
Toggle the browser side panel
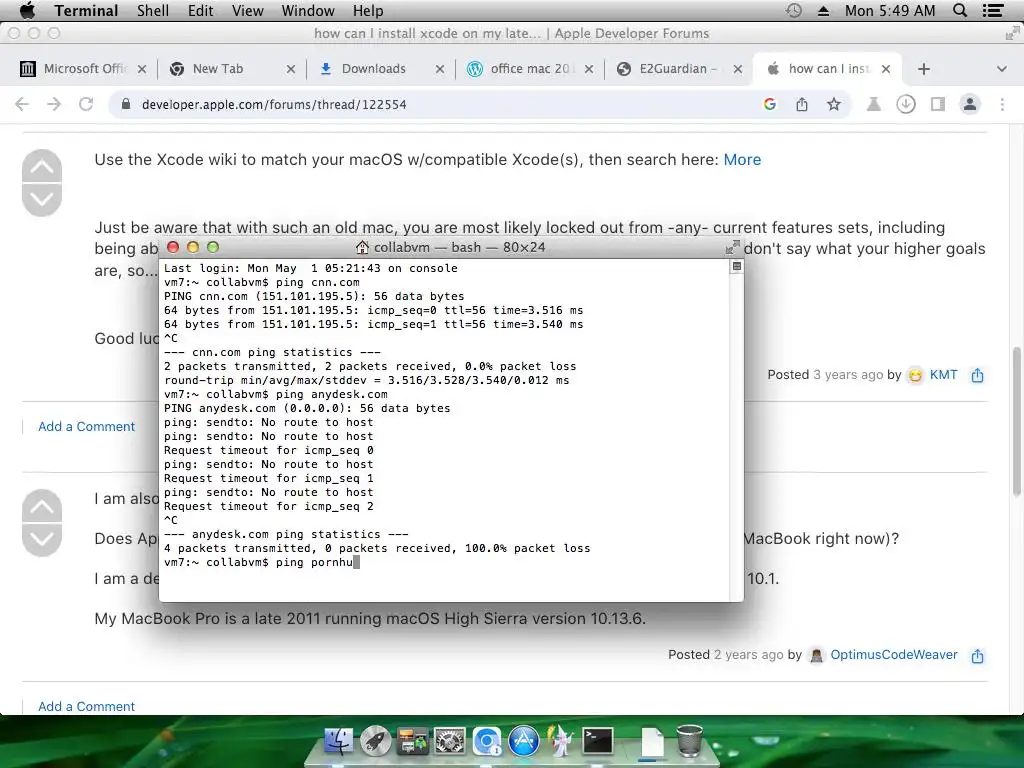[x=938, y=104]
